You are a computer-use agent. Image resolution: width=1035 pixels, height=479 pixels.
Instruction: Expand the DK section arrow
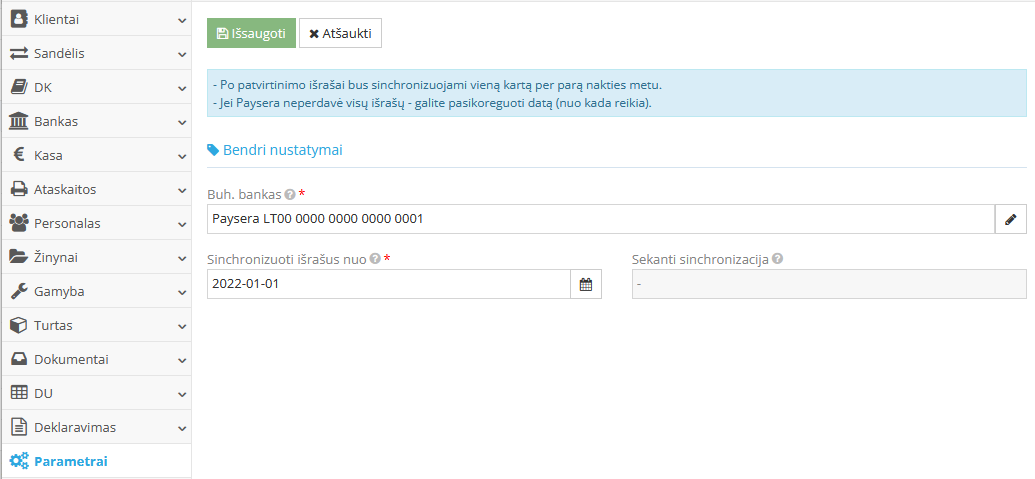(181, 88)
